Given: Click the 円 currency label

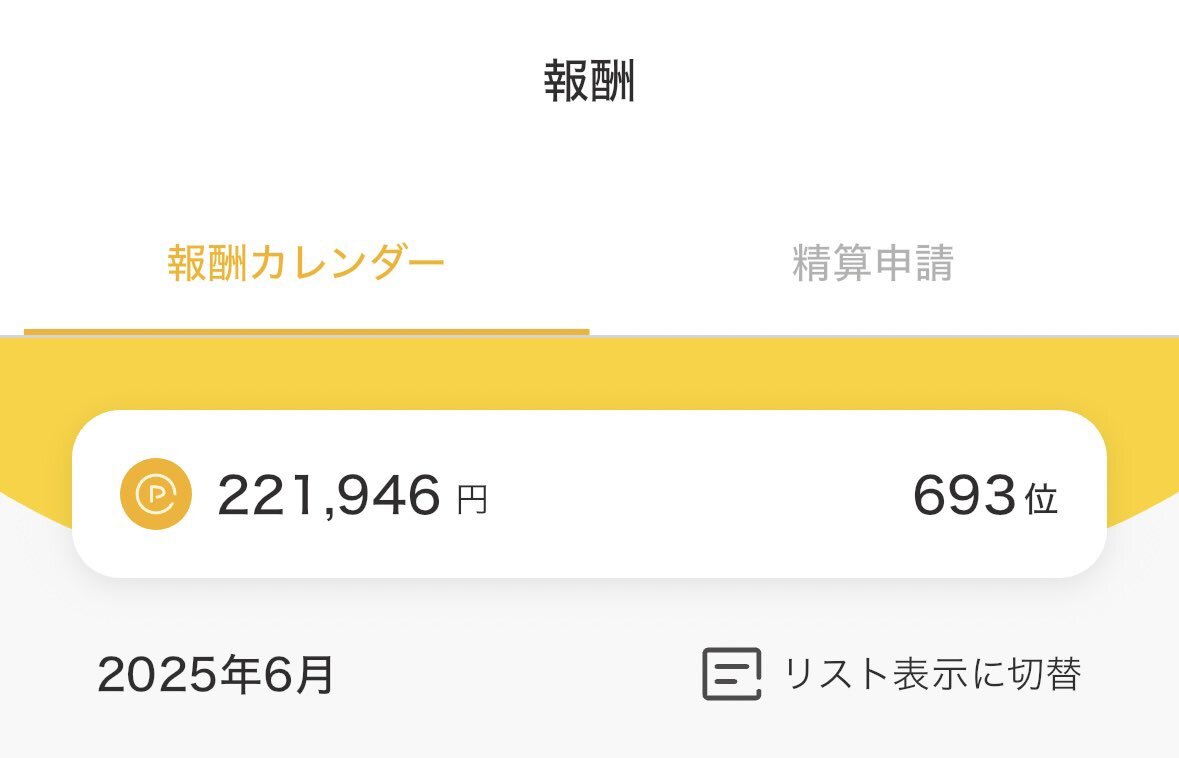Looking at the screenshot, I should [x=472, y=499].
